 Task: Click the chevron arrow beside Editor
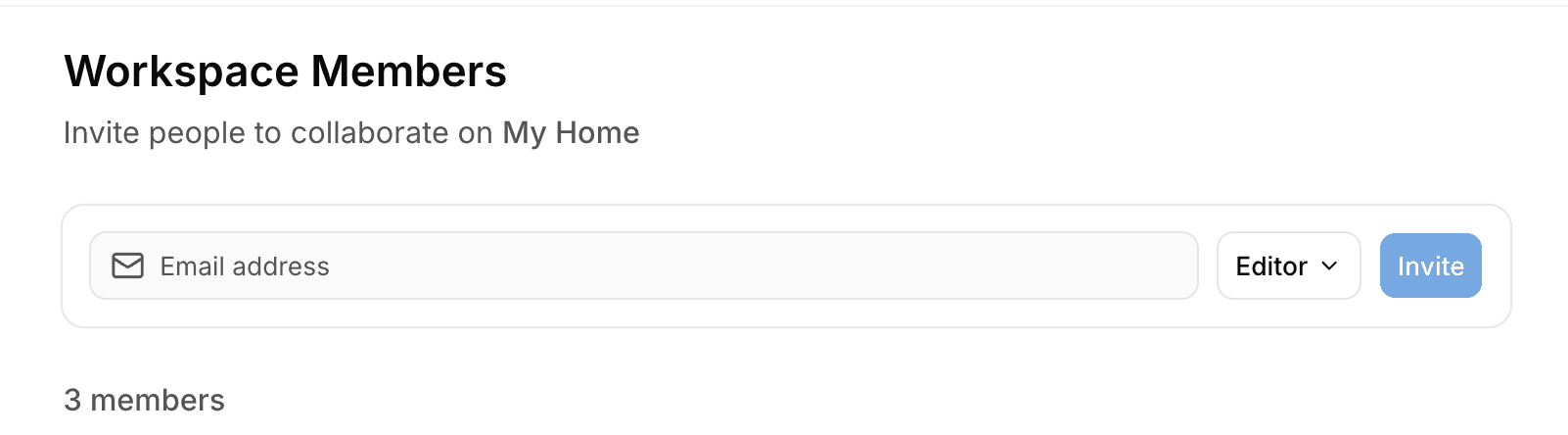point(1329,266)
